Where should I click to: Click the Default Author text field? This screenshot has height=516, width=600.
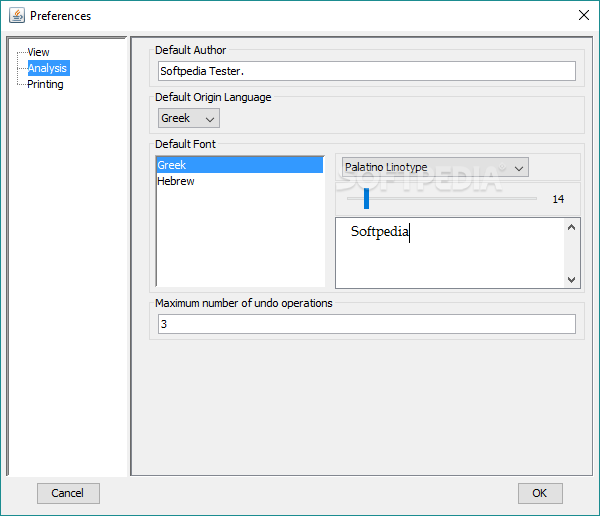tap(367, 71)
